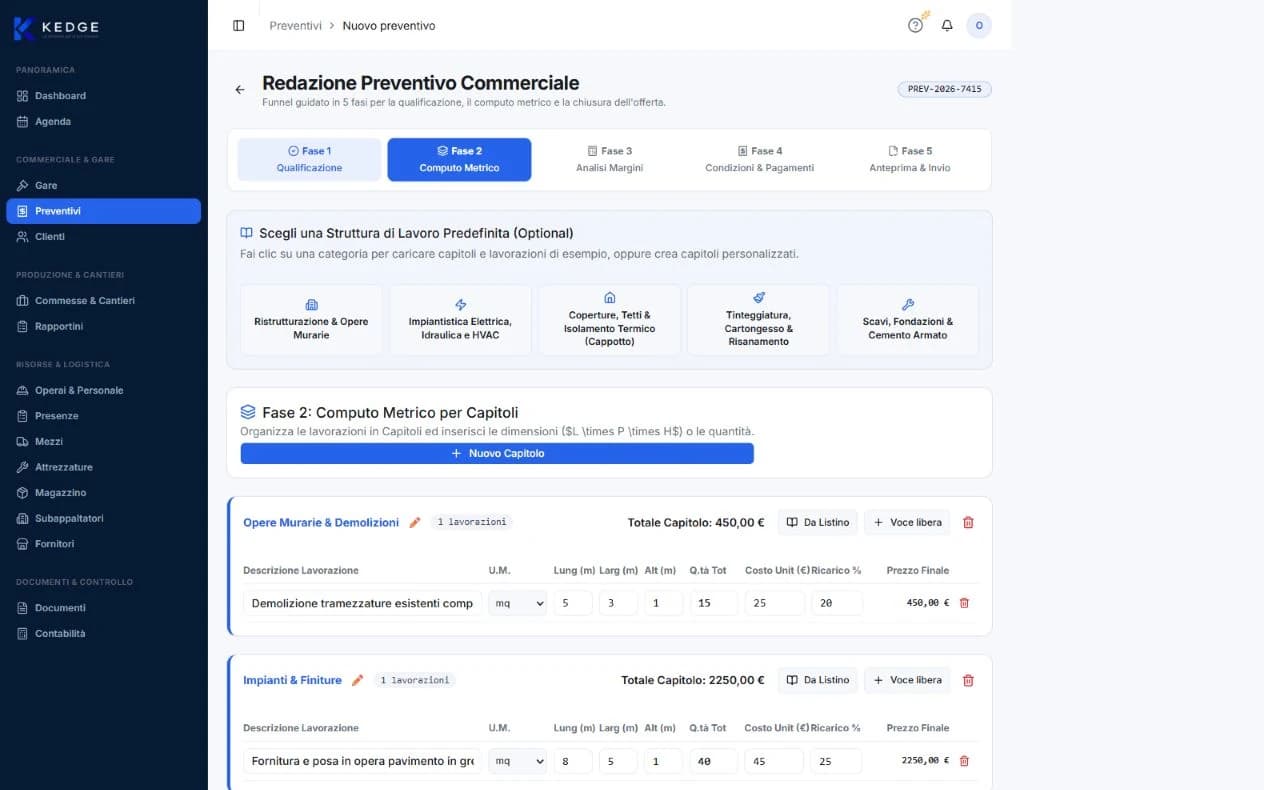Open the user avatar menu

pyautogui.click(x=979, y=26)
